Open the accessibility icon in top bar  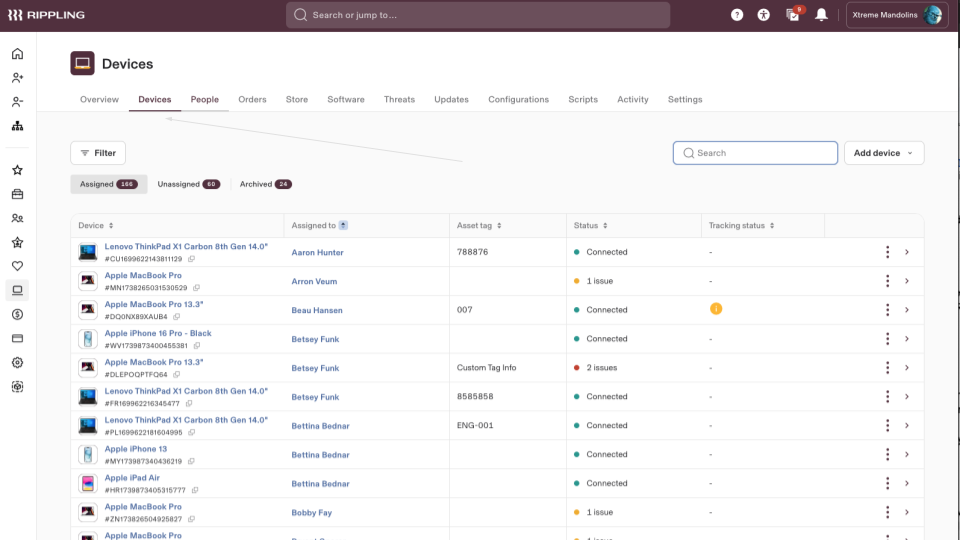pyautogui.click(x=763, y=15)
